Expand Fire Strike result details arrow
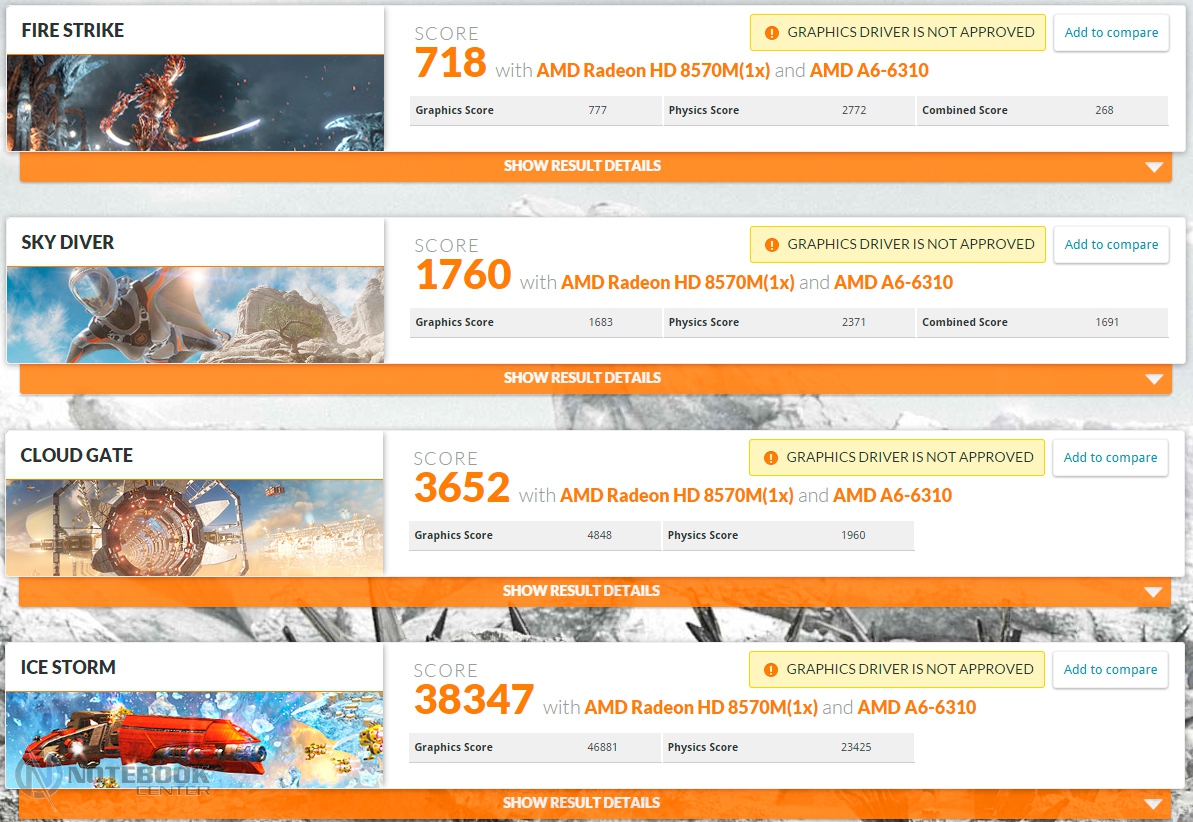This screenshot has width=1193, height=822. (x=1154, y=167)
